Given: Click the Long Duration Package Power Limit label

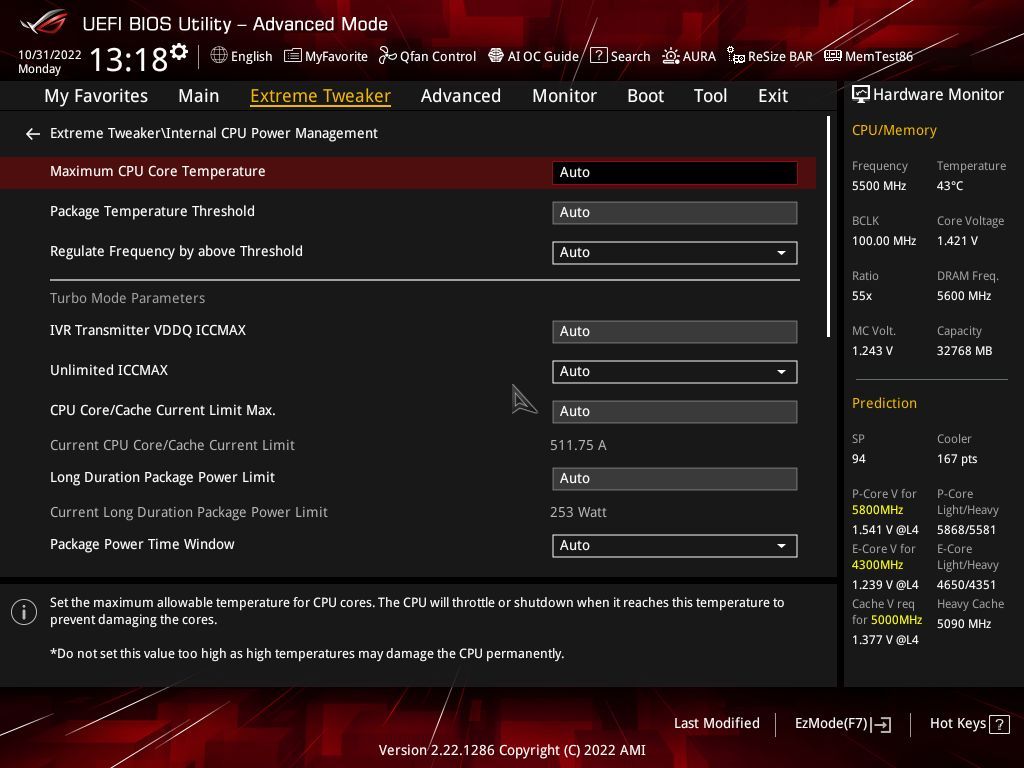Looking at the screenshot, I should coord(162,477).
